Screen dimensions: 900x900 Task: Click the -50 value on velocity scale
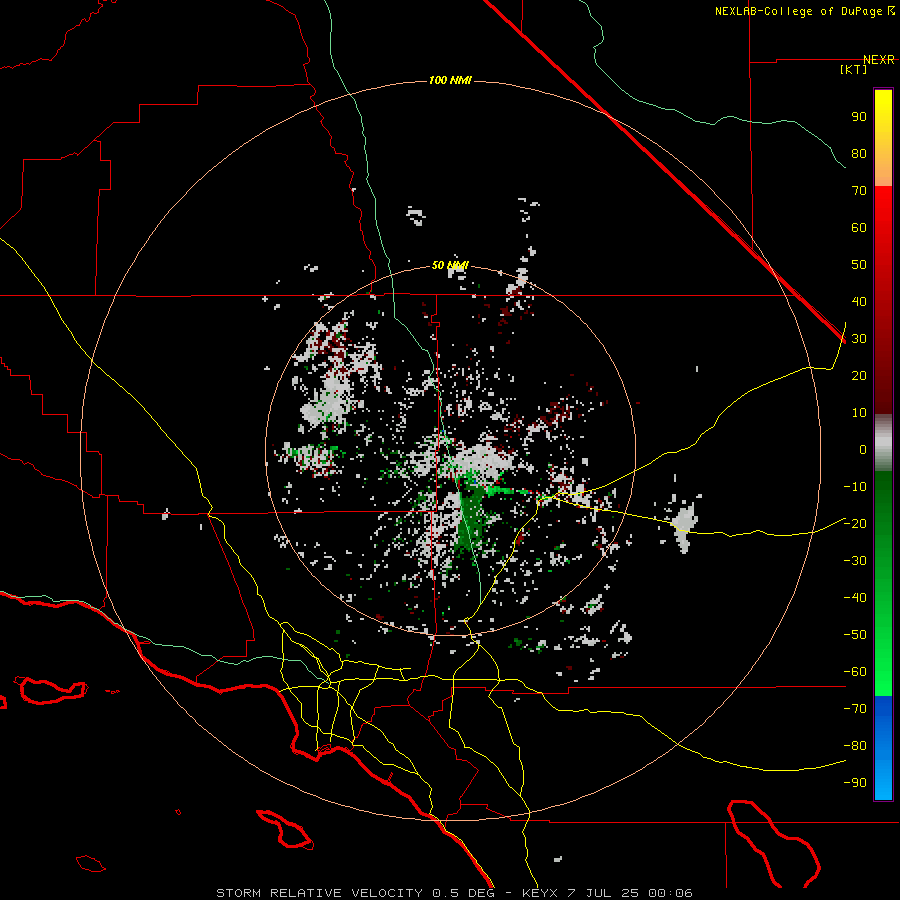click(855, 635)
